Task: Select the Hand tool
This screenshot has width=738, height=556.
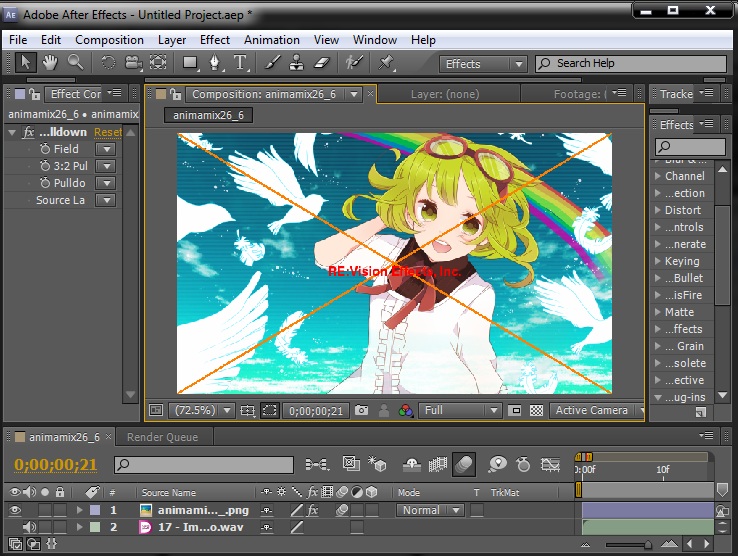Action: tap(50, 63)
